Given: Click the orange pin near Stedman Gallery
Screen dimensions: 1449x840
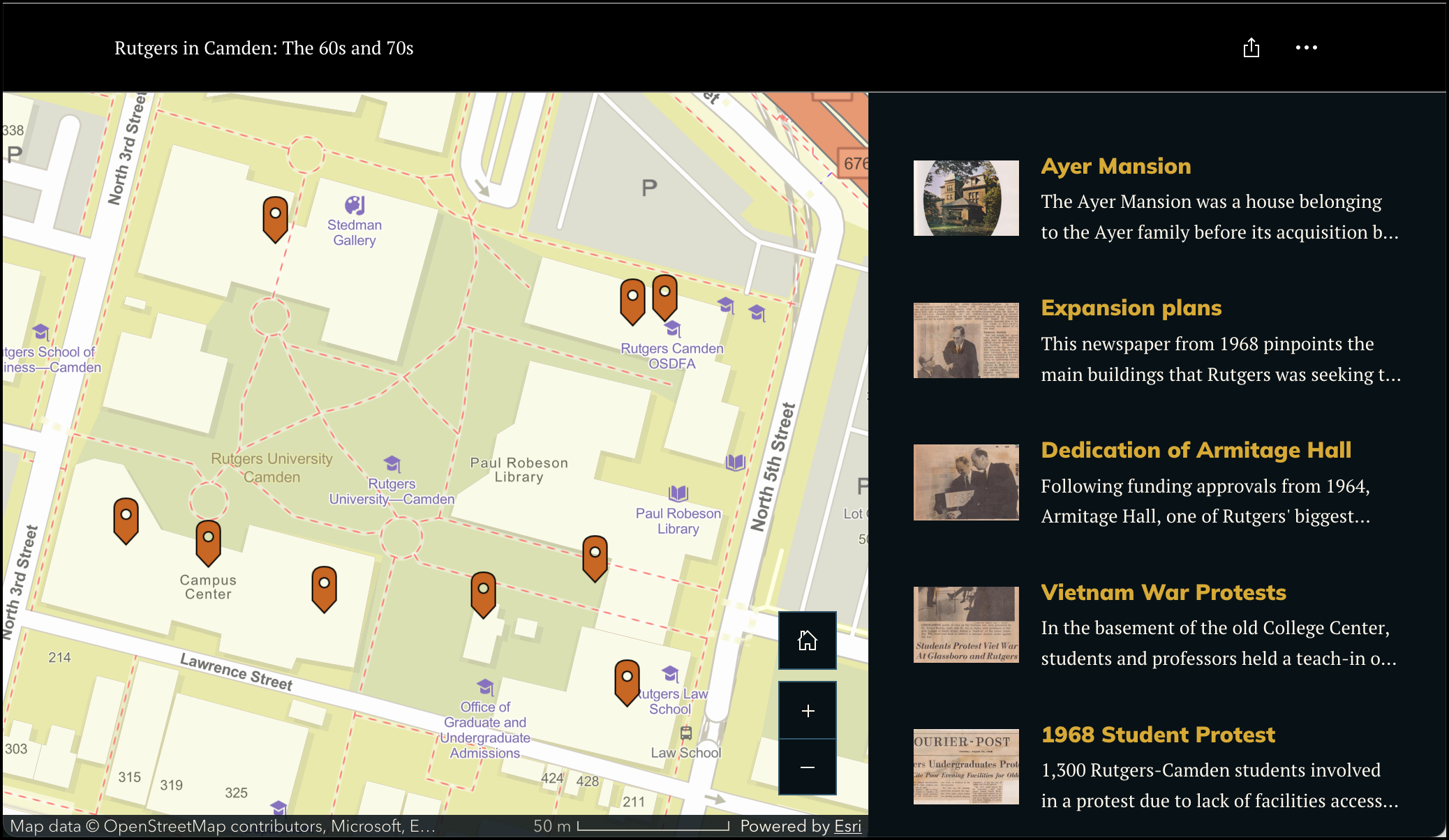Looking at the screenshot, I should coord(275,219).
